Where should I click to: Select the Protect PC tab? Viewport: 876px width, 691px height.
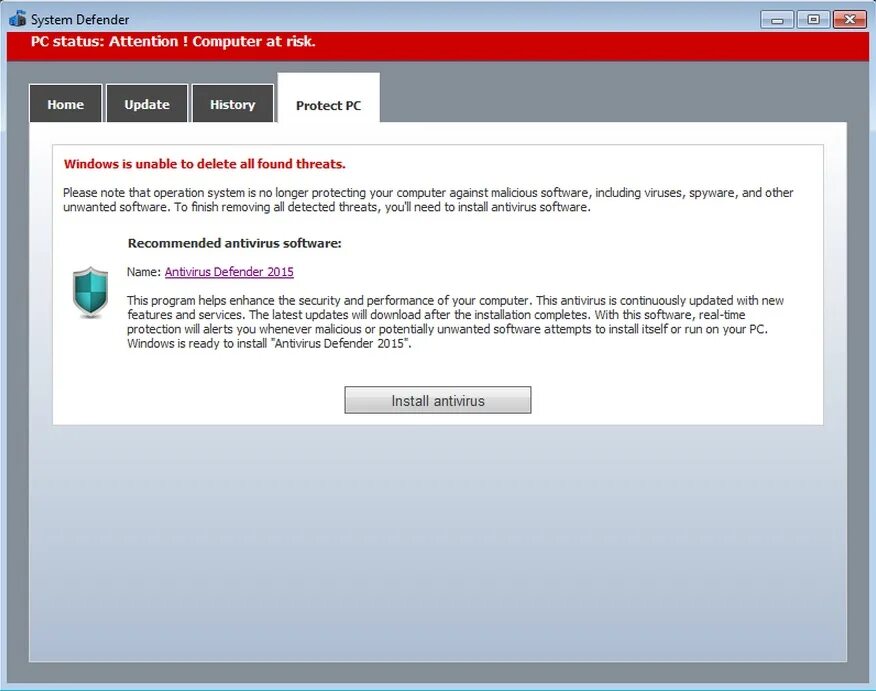pyautogui.click(x=328, y=103)
